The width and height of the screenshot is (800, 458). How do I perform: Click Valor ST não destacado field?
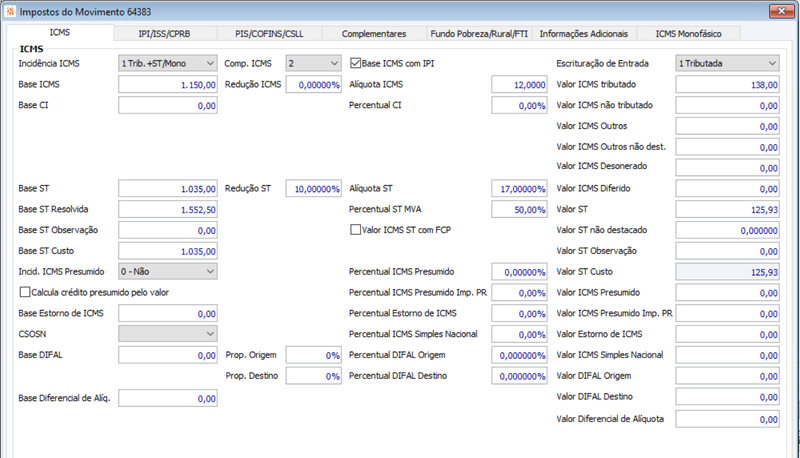click(728, 230)
